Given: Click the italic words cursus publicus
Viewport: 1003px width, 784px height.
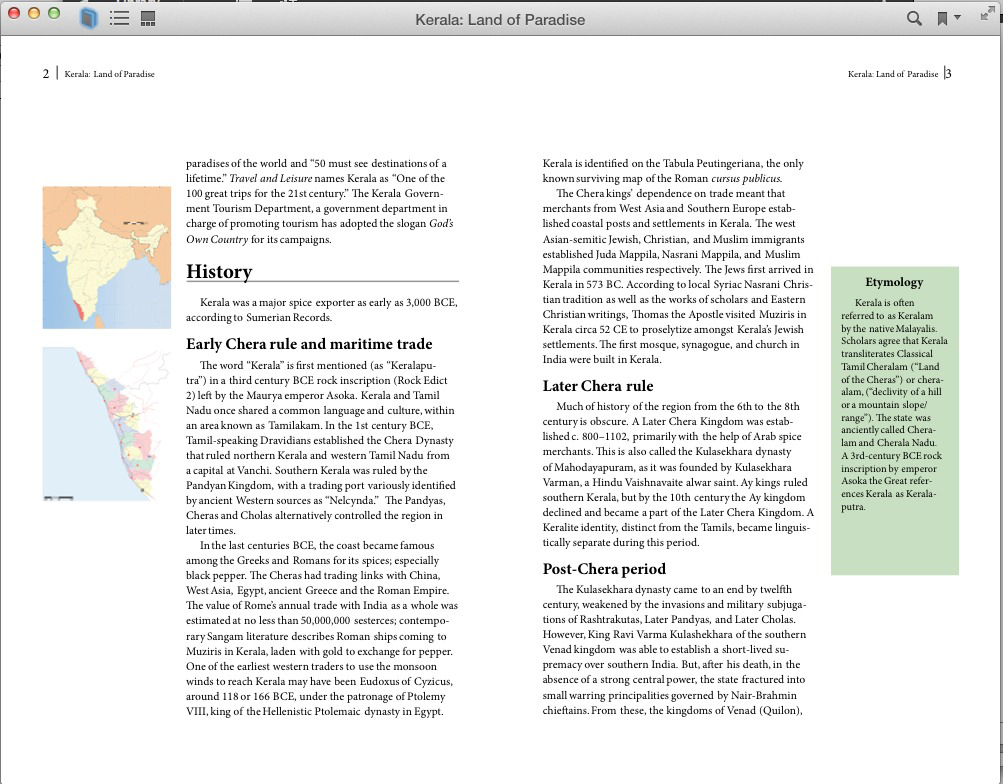Looking at the screenshot, I should [746, 178].
